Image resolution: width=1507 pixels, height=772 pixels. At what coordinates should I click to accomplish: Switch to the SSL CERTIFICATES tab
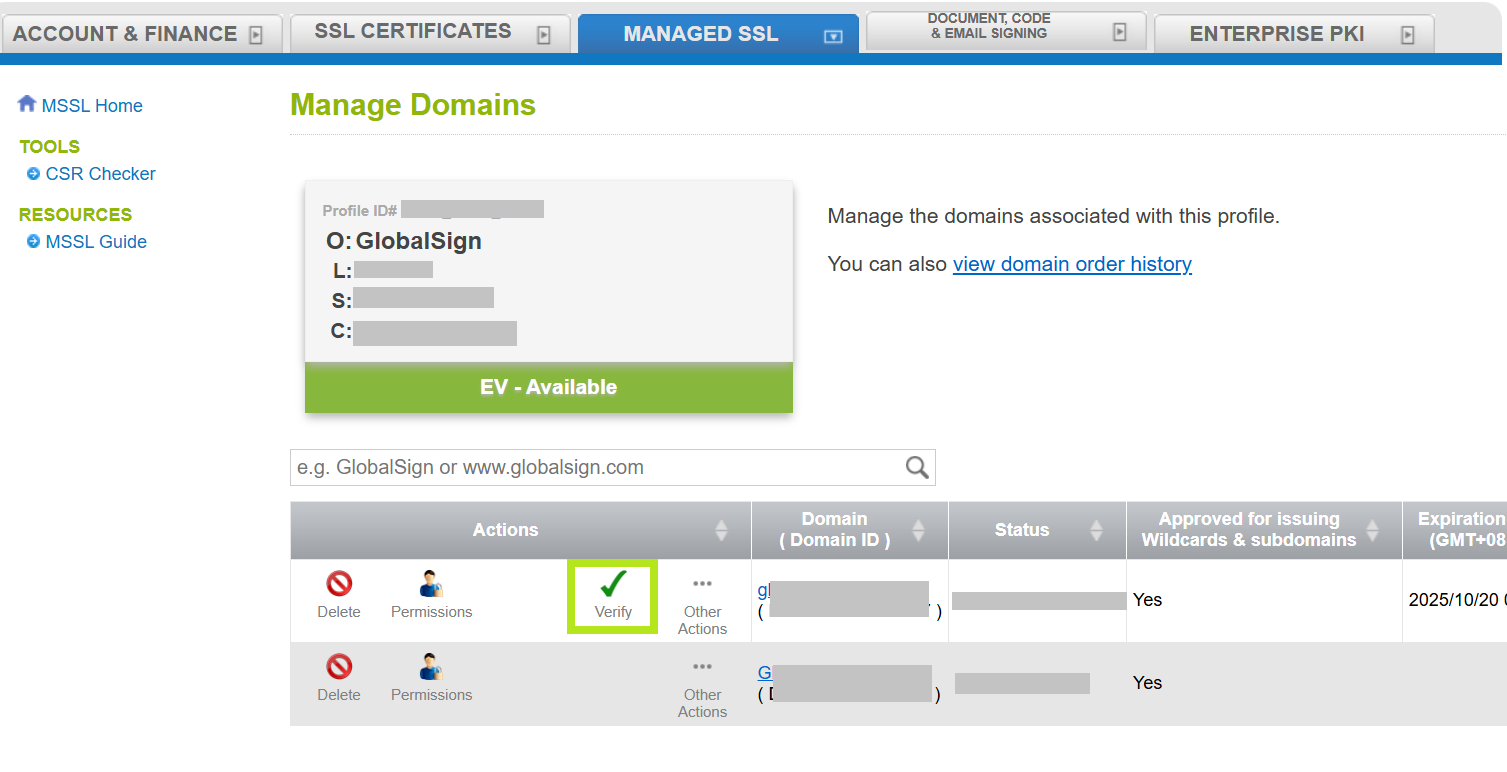coord(430,33)
